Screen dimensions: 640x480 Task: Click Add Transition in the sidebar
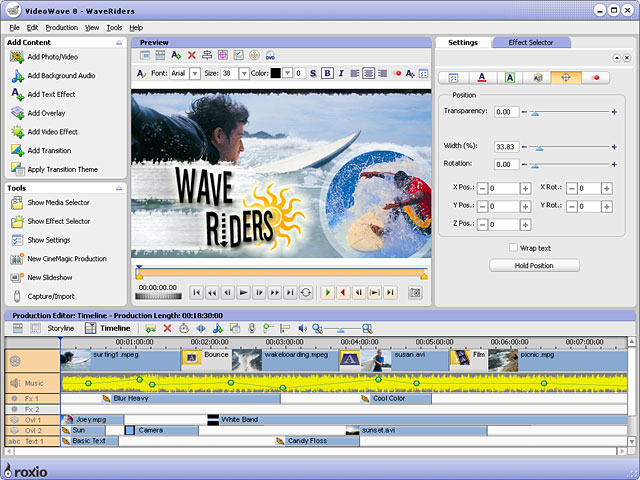(49, 150)
